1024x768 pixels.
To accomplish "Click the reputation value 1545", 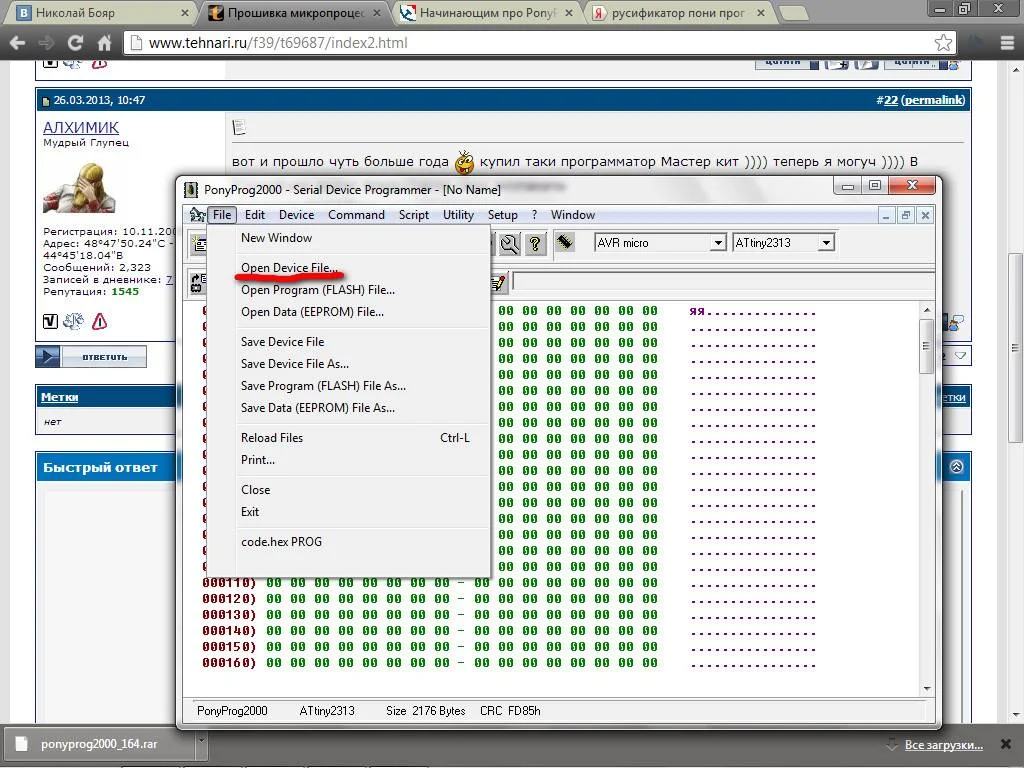I will click(x=125, y=292).
